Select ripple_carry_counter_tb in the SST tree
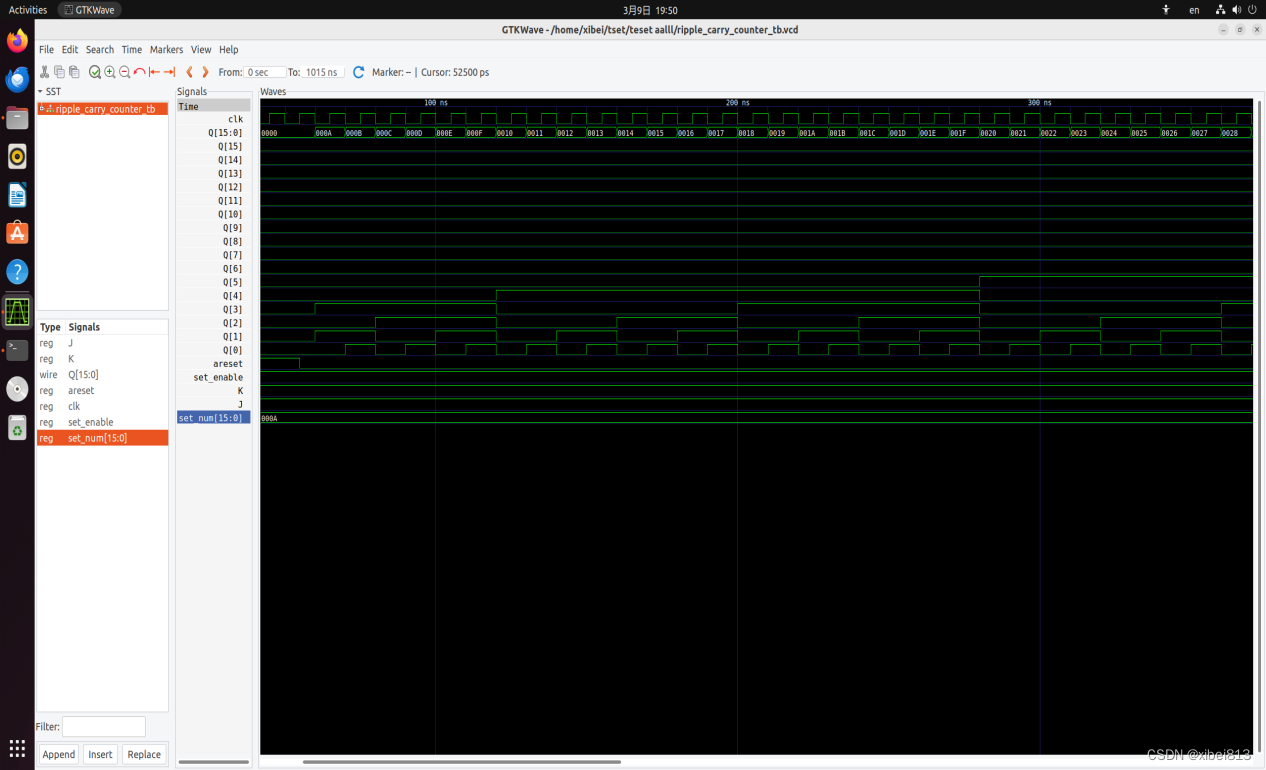1266x770 pixels. (x=105, y=109)
